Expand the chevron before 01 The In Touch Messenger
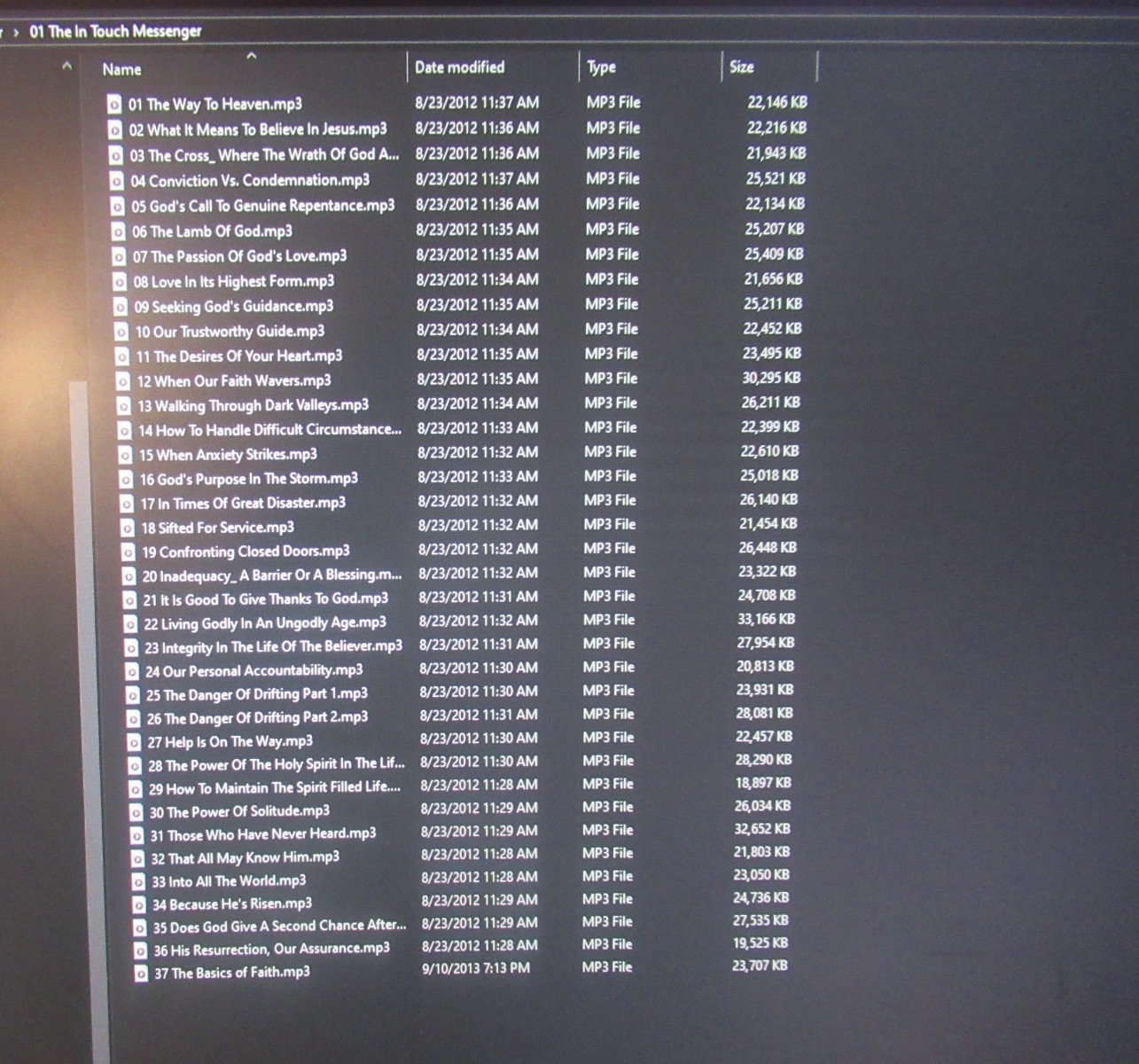This screenshot has height=1064, width=1139. click(17, 33)
